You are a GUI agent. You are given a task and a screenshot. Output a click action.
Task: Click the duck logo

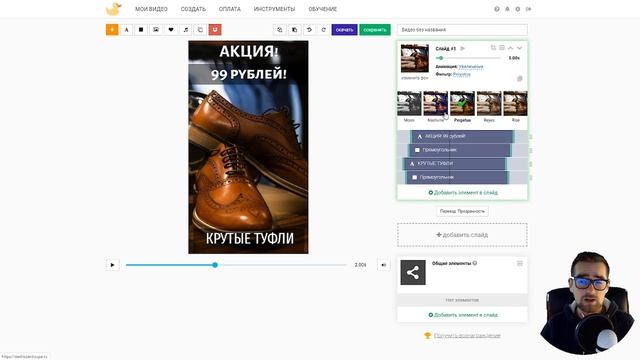tap(113, 9)
